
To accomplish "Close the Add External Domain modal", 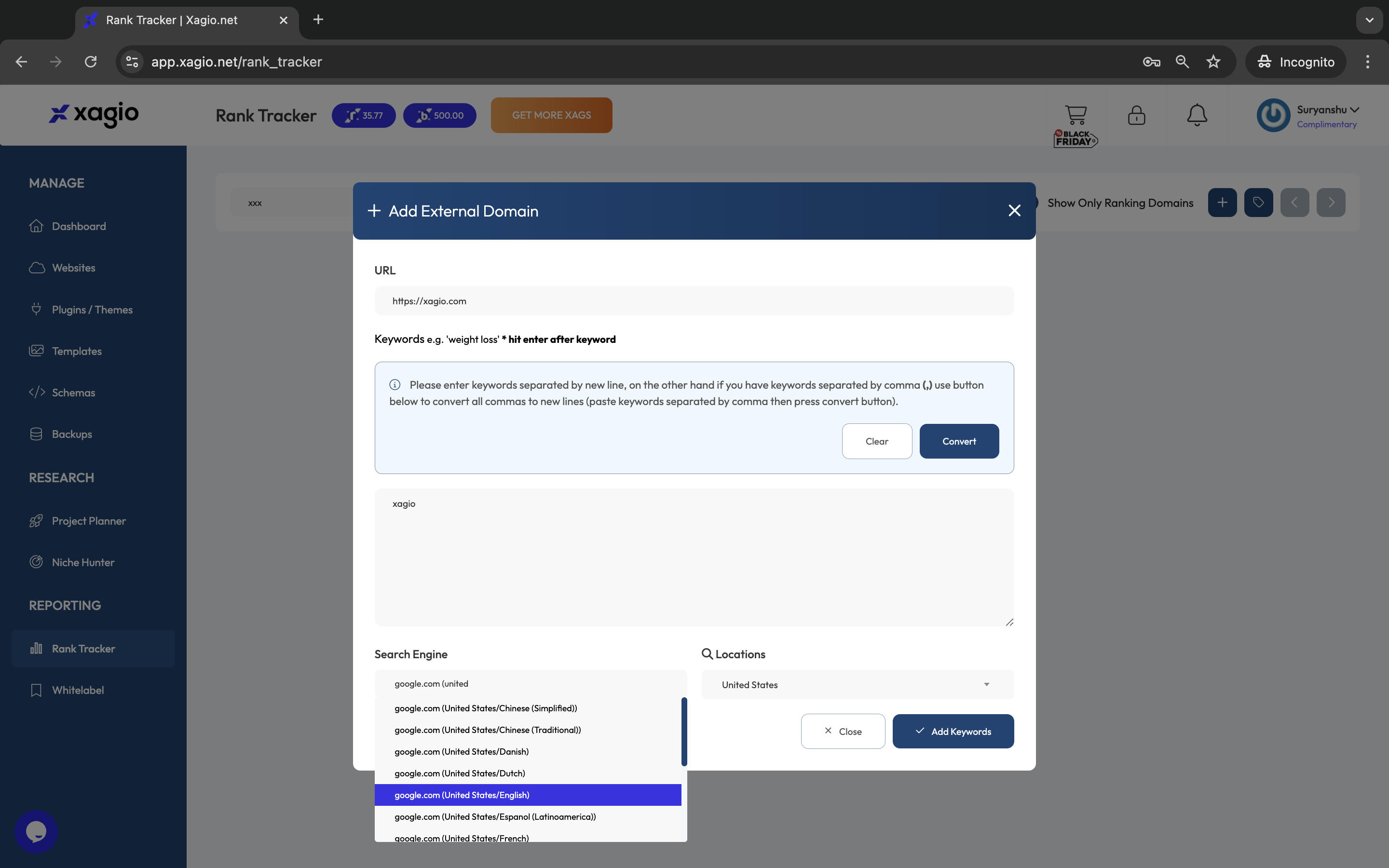I will [x=1014, y=211].
